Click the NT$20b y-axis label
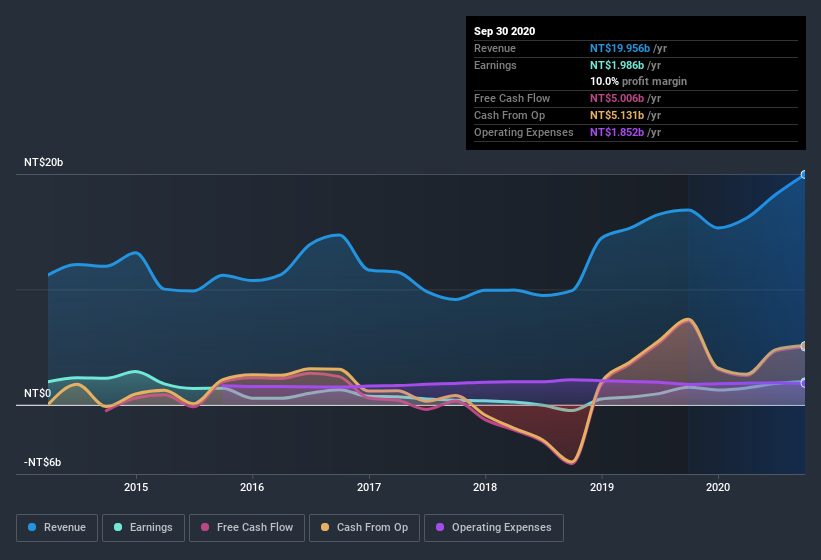Viewport: 821px width, 560px height. click(43, 162)
